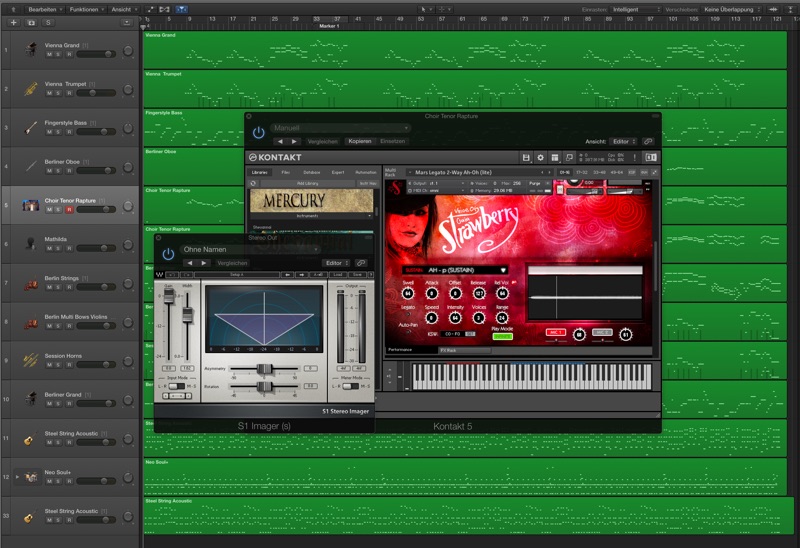Open the Ansicht menu in tracks toolbar
The height and width of the screenshot is (548, 800).
pyautogui.click(x=124, y=9)
